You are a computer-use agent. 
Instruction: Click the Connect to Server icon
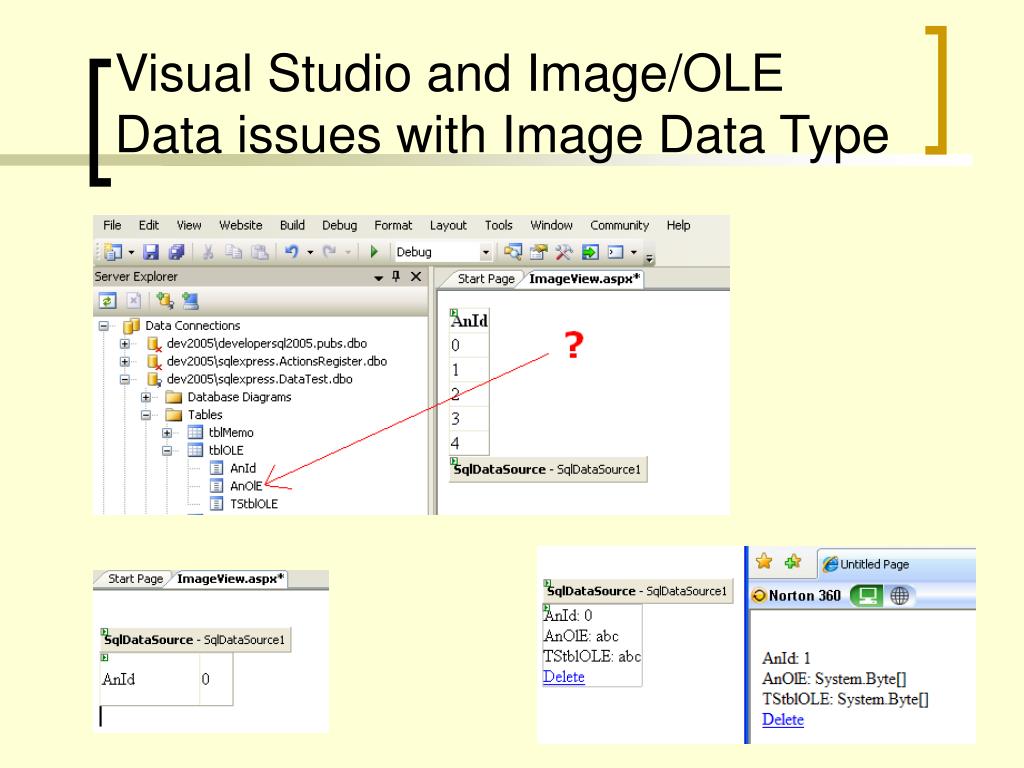click(x=190, y=300)
